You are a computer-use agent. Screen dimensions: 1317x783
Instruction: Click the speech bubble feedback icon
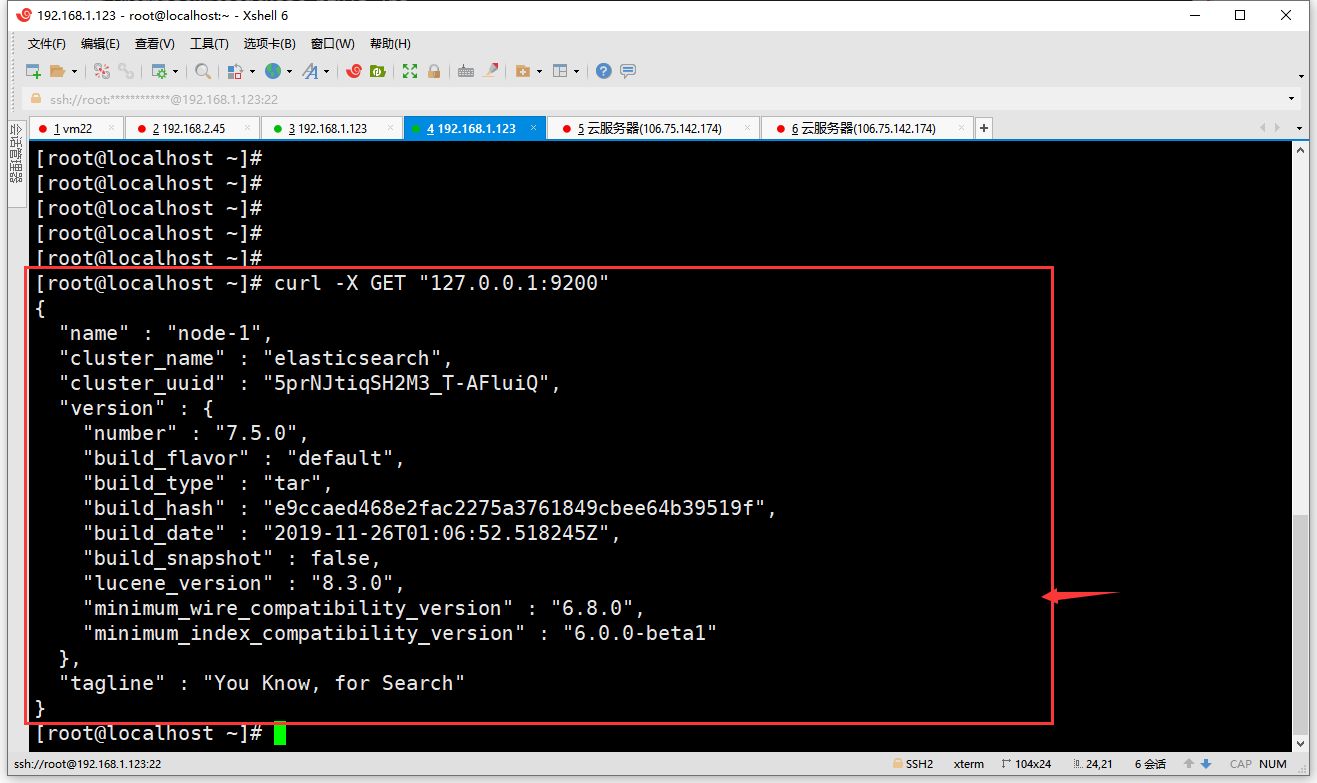(628, 71)
